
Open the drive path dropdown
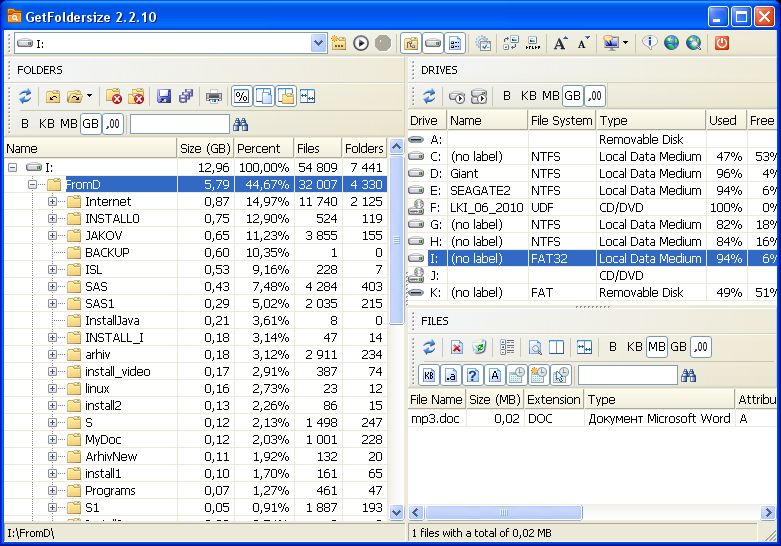pyautogui.click(x=318, y=43)
